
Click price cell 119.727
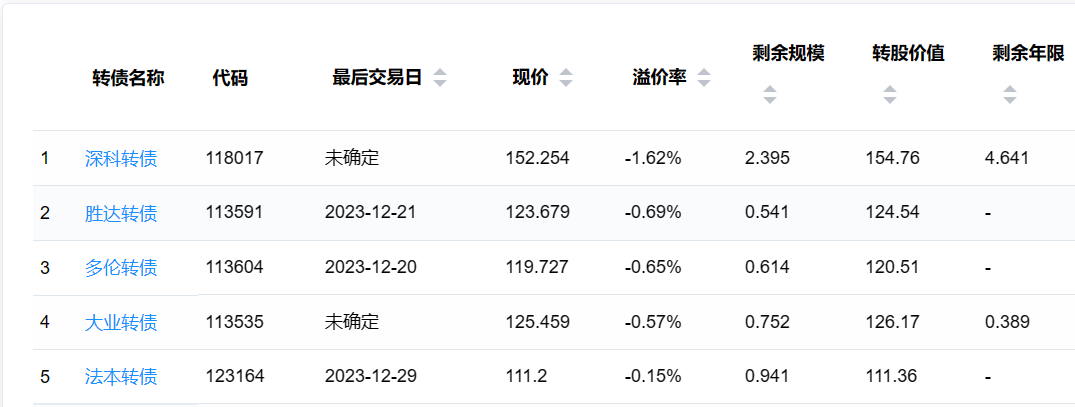[537, 267]
